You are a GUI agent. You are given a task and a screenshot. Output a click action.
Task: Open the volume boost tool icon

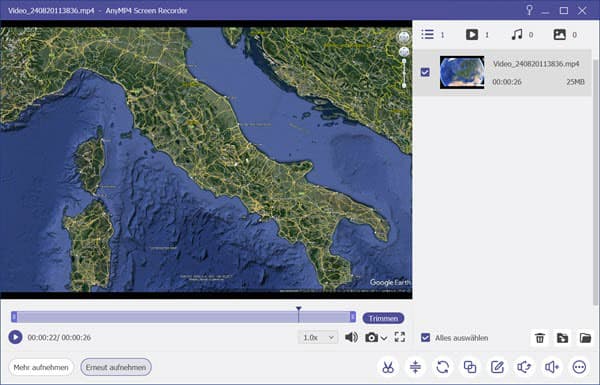tap(552, 367)
